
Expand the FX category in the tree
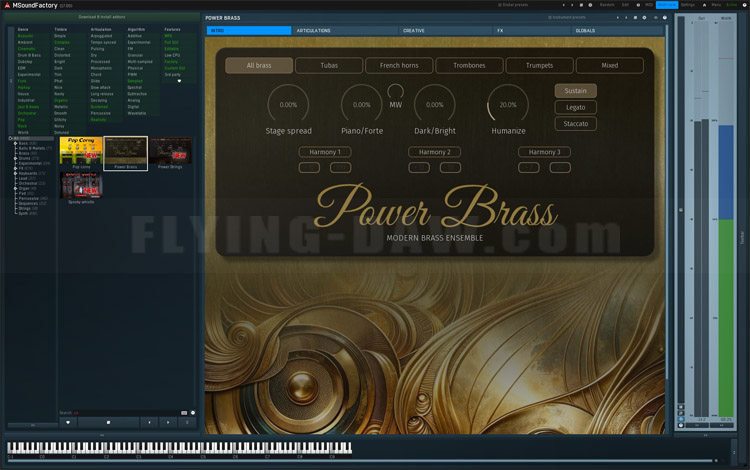click(15, 168)
